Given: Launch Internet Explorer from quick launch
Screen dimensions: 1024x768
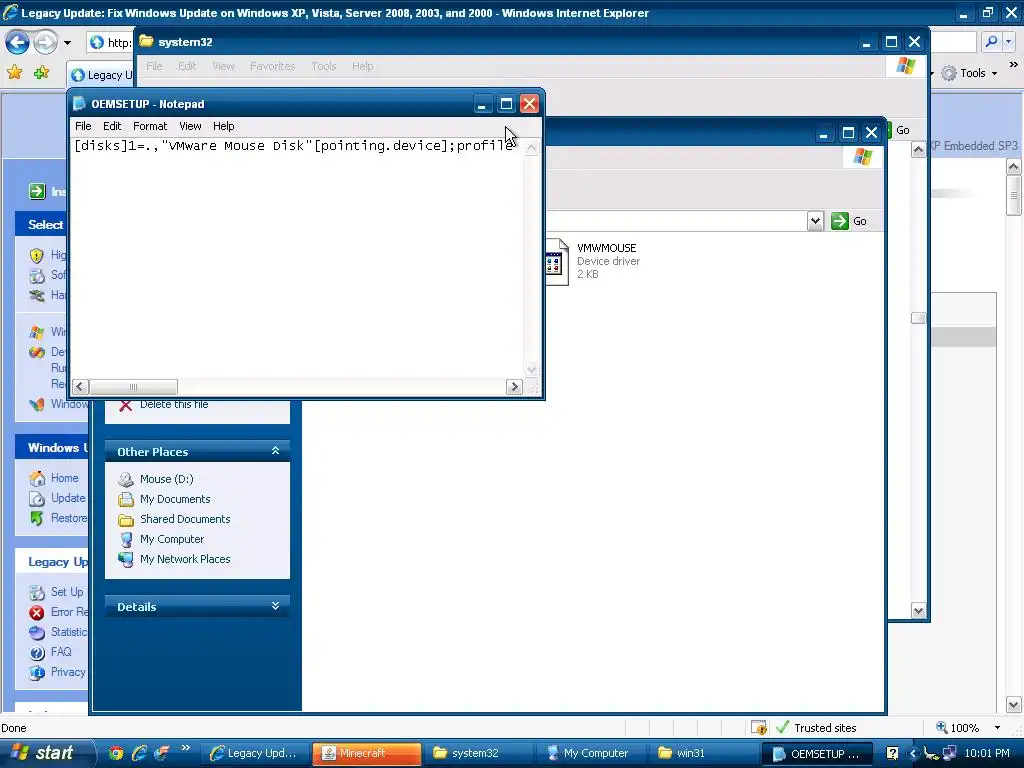Looking at the screenshot, I should pyautogui.click(x=138, y=753).
